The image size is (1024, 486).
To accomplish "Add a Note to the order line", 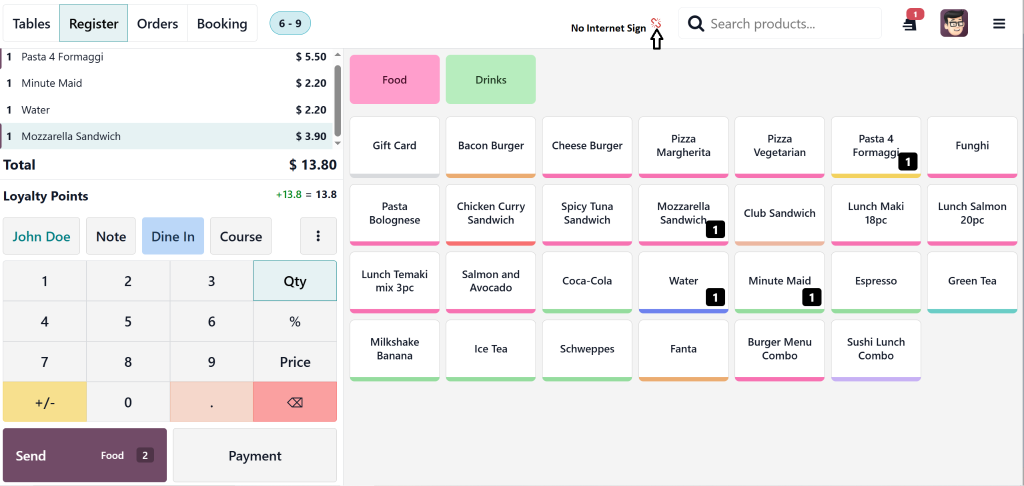I will pos(111,236).
